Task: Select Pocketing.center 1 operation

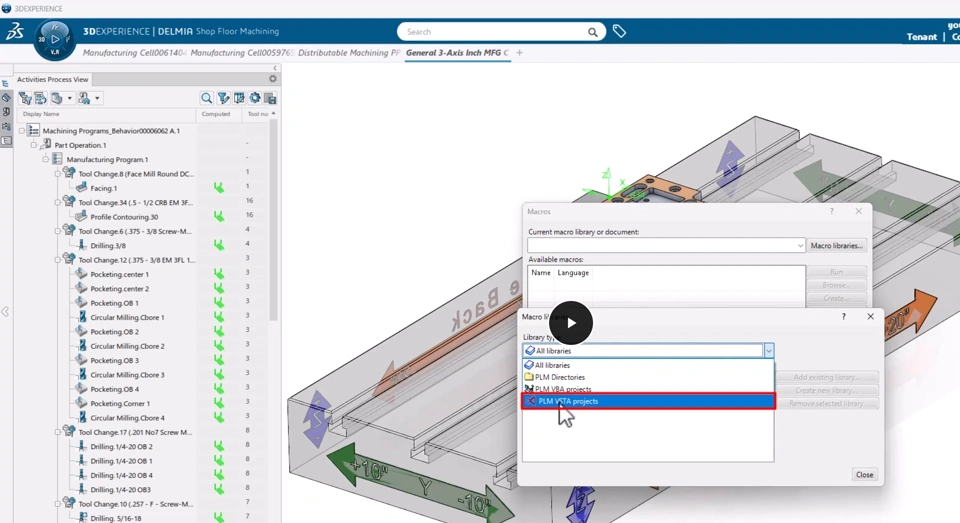Action: 119,274
